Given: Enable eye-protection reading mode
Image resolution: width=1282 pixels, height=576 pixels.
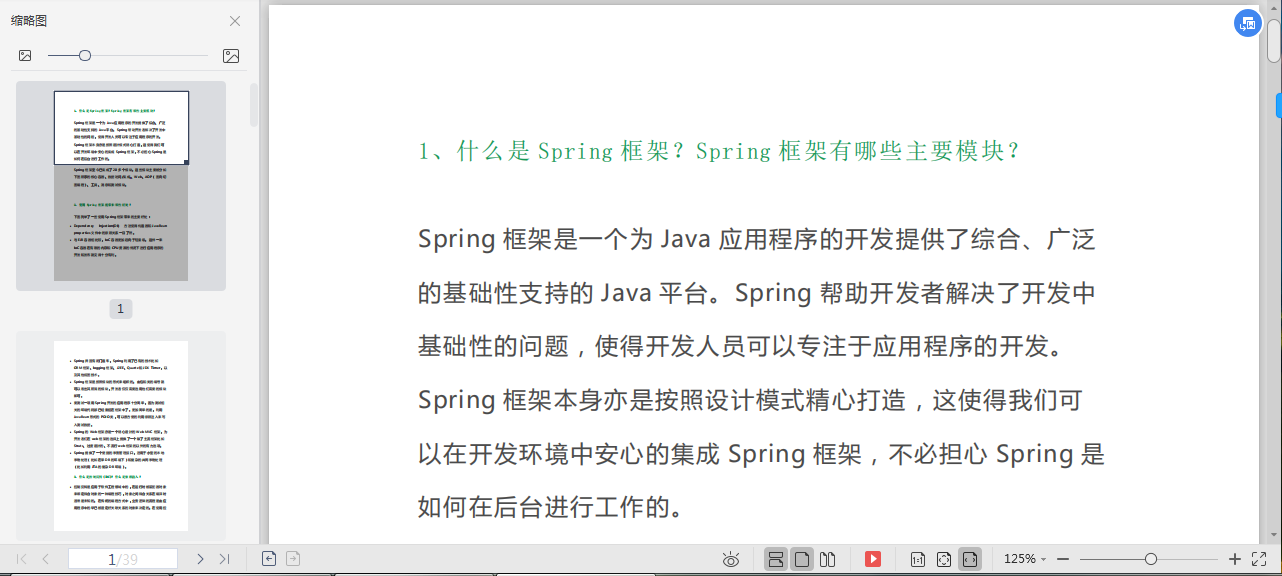Looking at the screenshot, I should (731, 559).
